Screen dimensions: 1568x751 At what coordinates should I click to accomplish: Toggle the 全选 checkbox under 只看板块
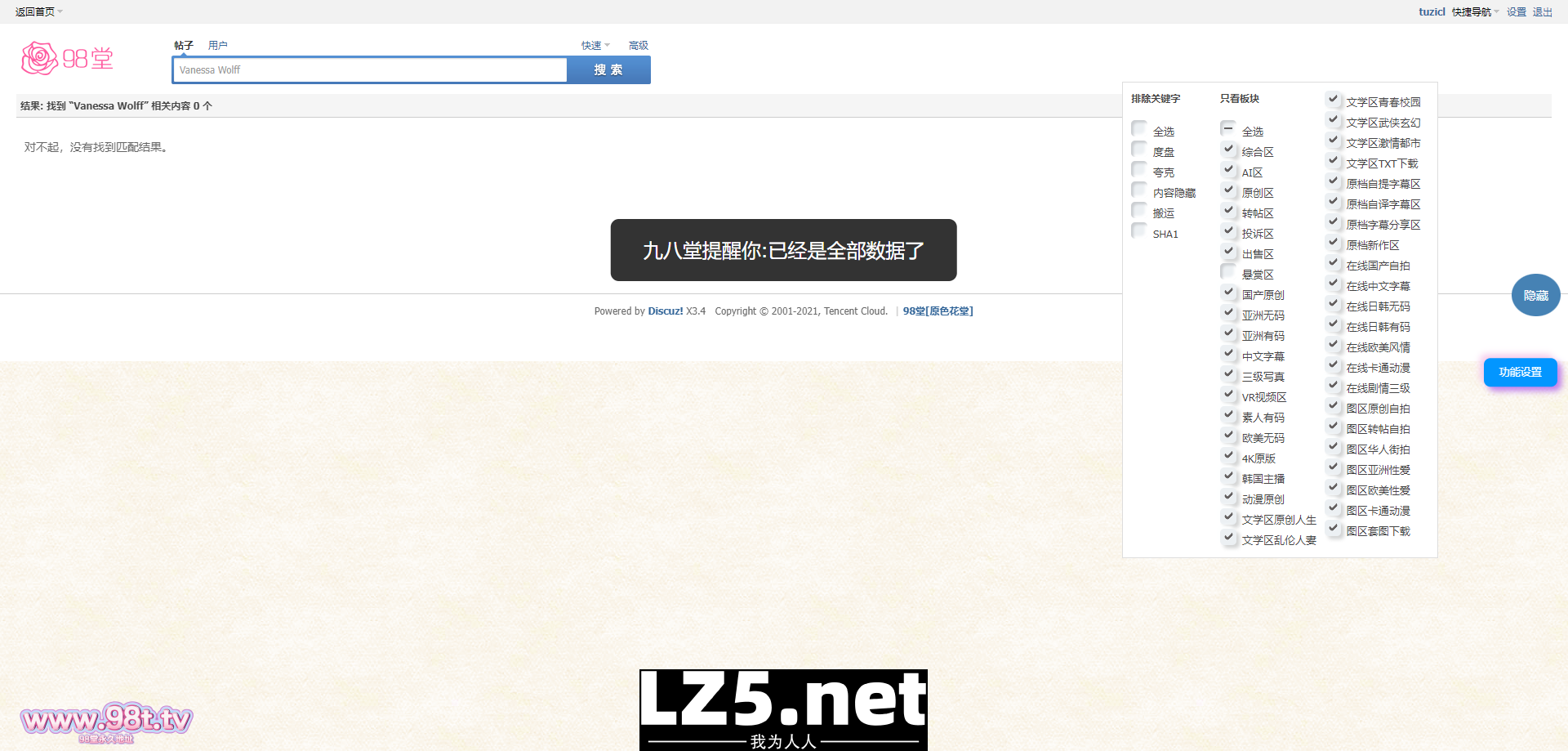[1227, 129]
